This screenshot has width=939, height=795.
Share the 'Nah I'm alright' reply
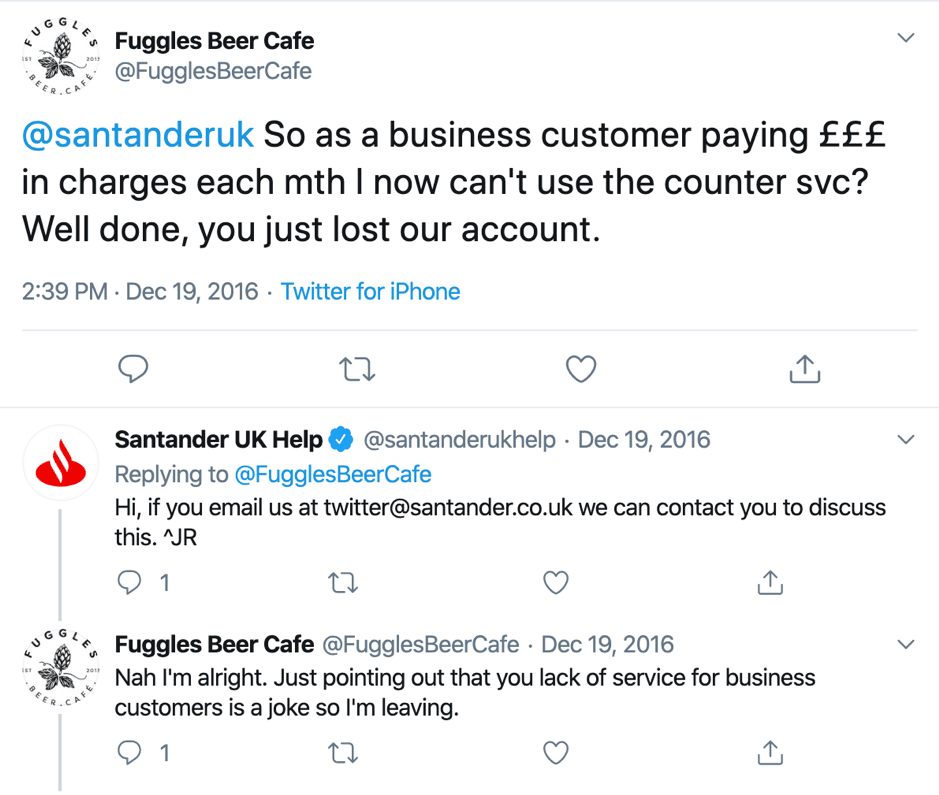click(x=768, y=752)
